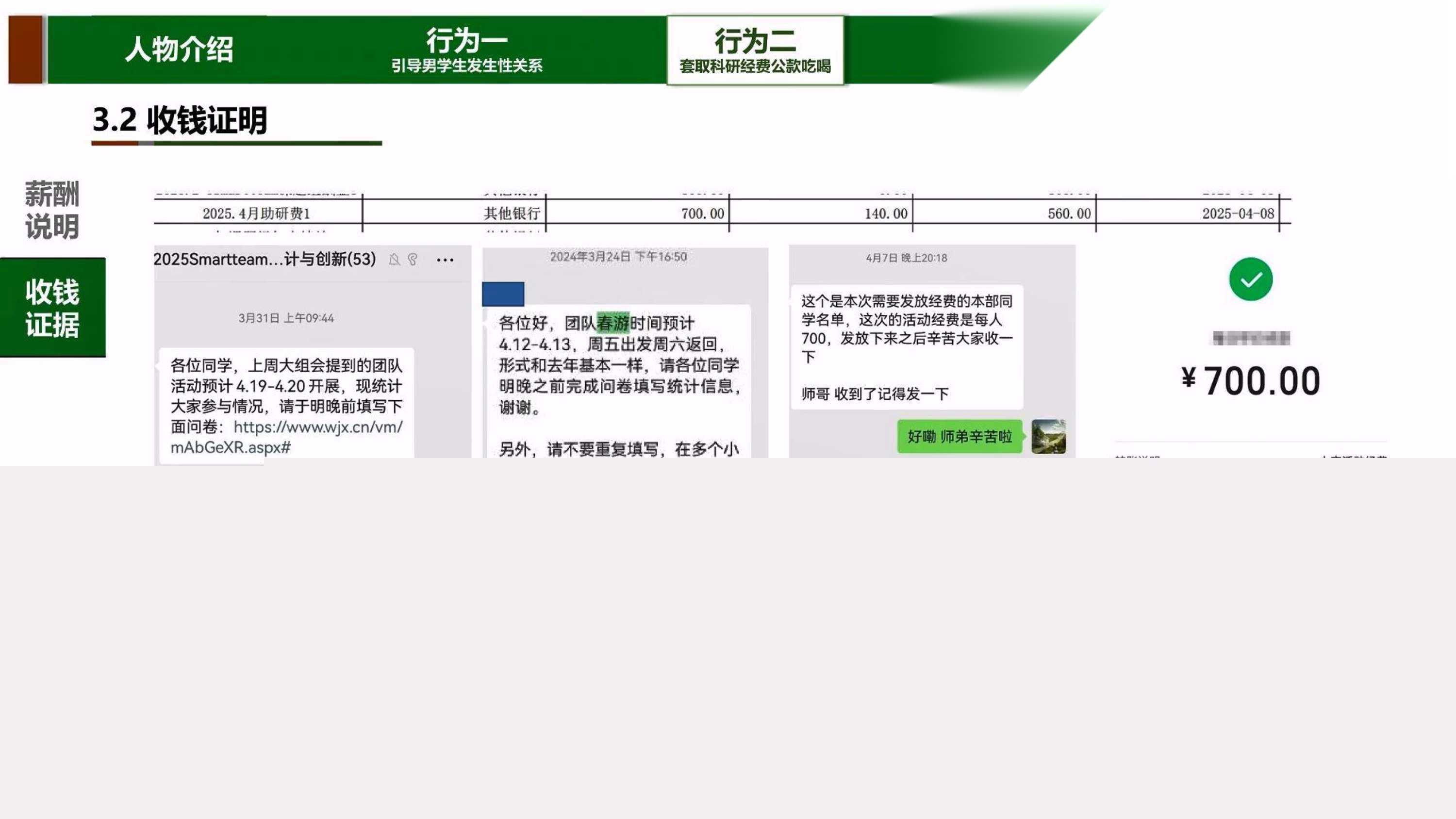1456x819 pixels.
Task: Click the 2025.4月助研费1 table row
Action: coord(256,213)
